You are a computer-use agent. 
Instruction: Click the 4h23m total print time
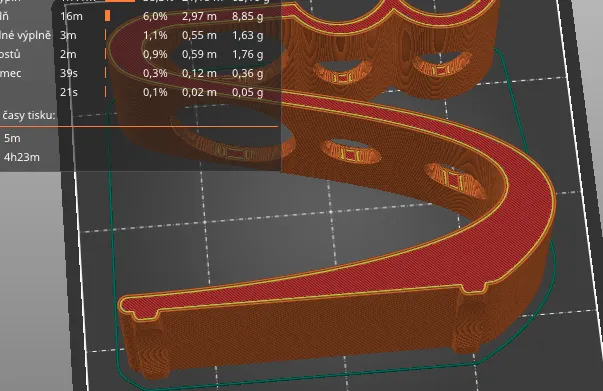(22, 157)
